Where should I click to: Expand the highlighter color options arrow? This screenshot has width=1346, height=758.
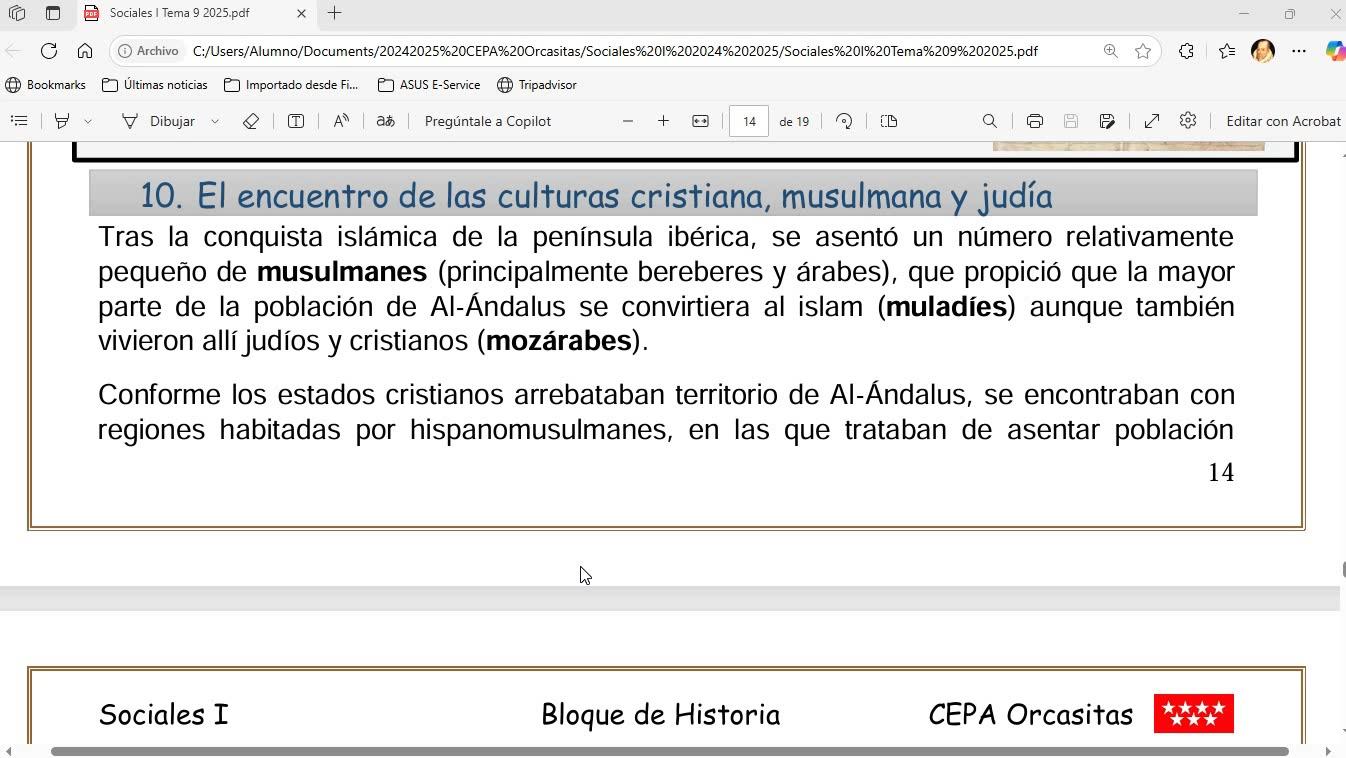pos(88,121)
